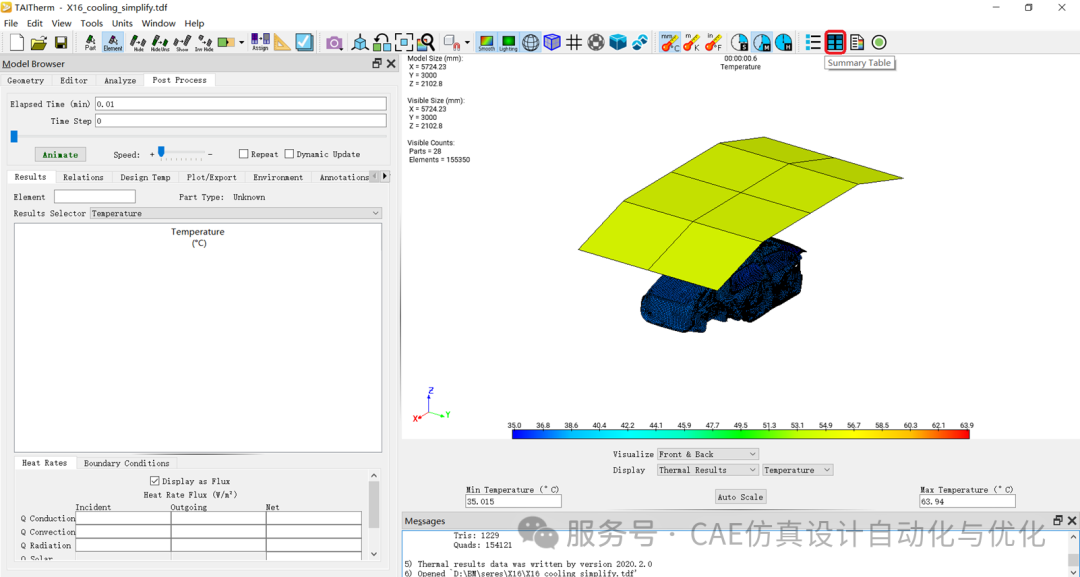Click the green circle toolbar icon
The width and height of the screenshot is (1080, 577).
[x=879, y=43]
